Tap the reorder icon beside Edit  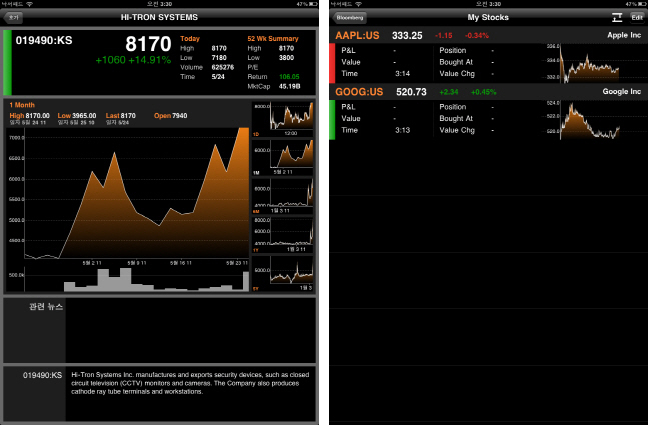coord(617,17)
